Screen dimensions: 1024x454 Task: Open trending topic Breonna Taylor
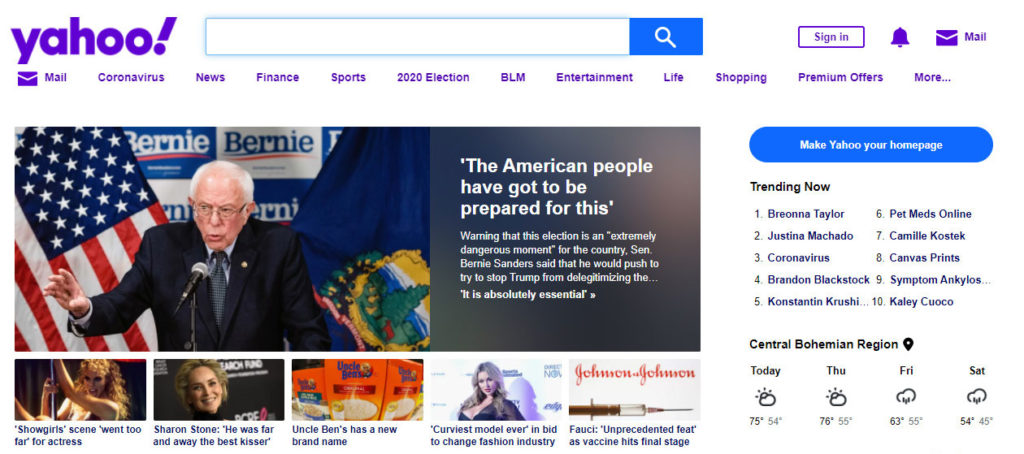pyautogui.click(x=805, y=214)
